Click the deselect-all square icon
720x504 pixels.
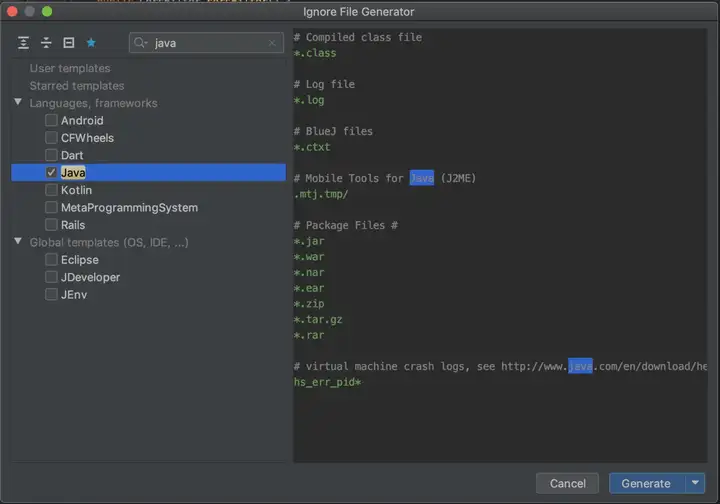pos(68,43)
